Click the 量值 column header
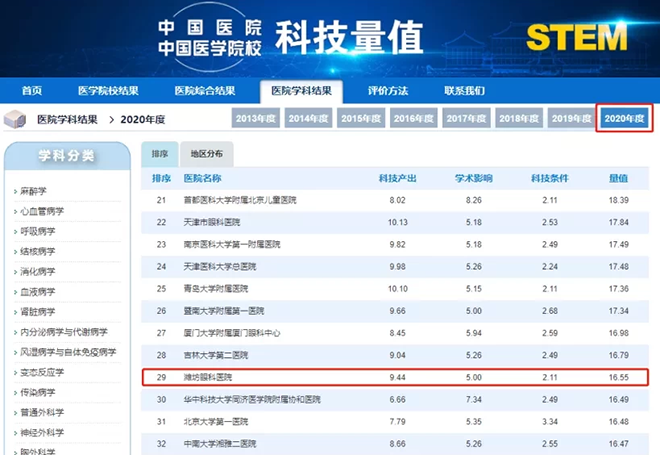Viewport: 660px width, 455px height. [618, 178]
